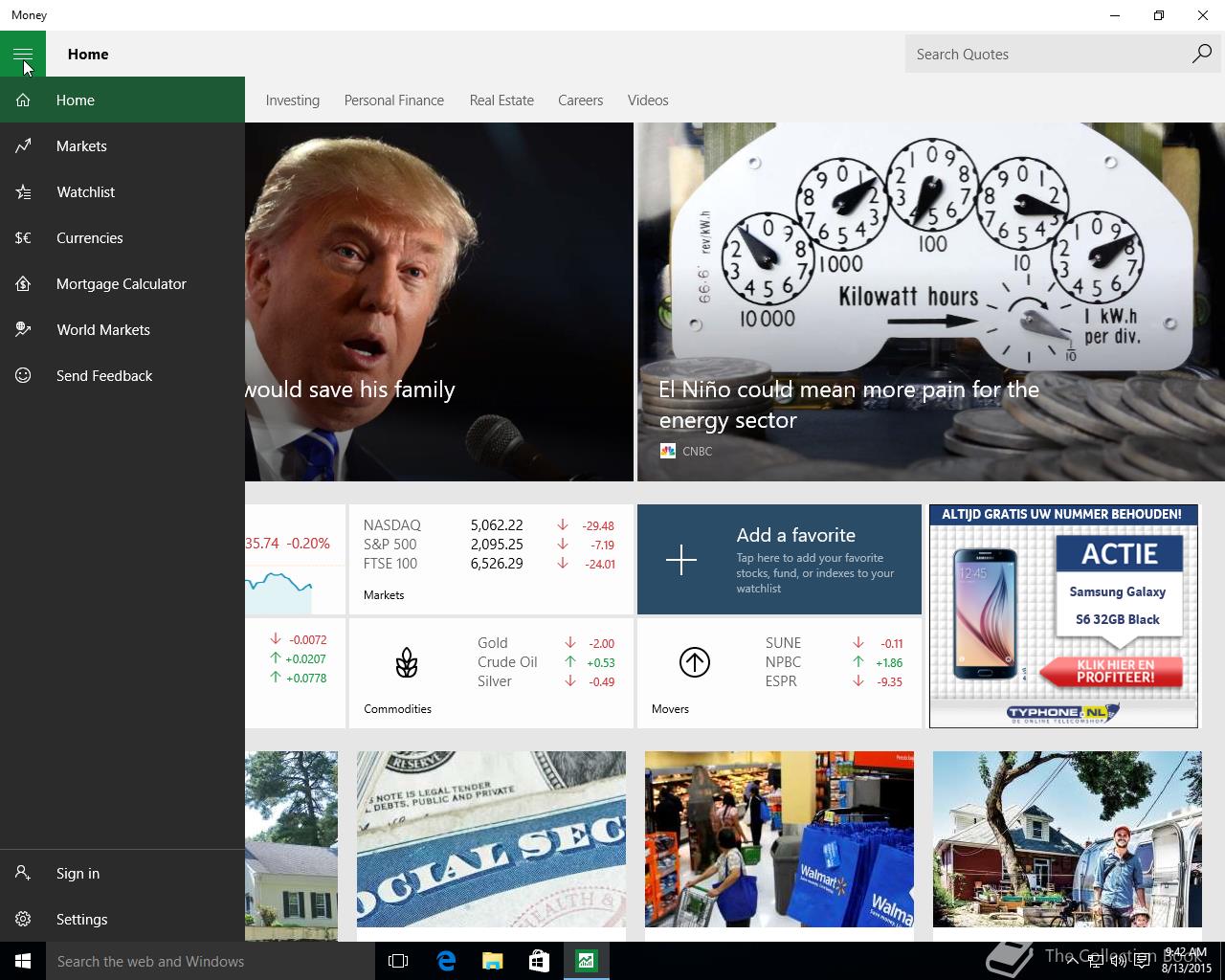Click the Settings gear icon
This screenshot has width=1225, height=980.
tap(23, 919)
